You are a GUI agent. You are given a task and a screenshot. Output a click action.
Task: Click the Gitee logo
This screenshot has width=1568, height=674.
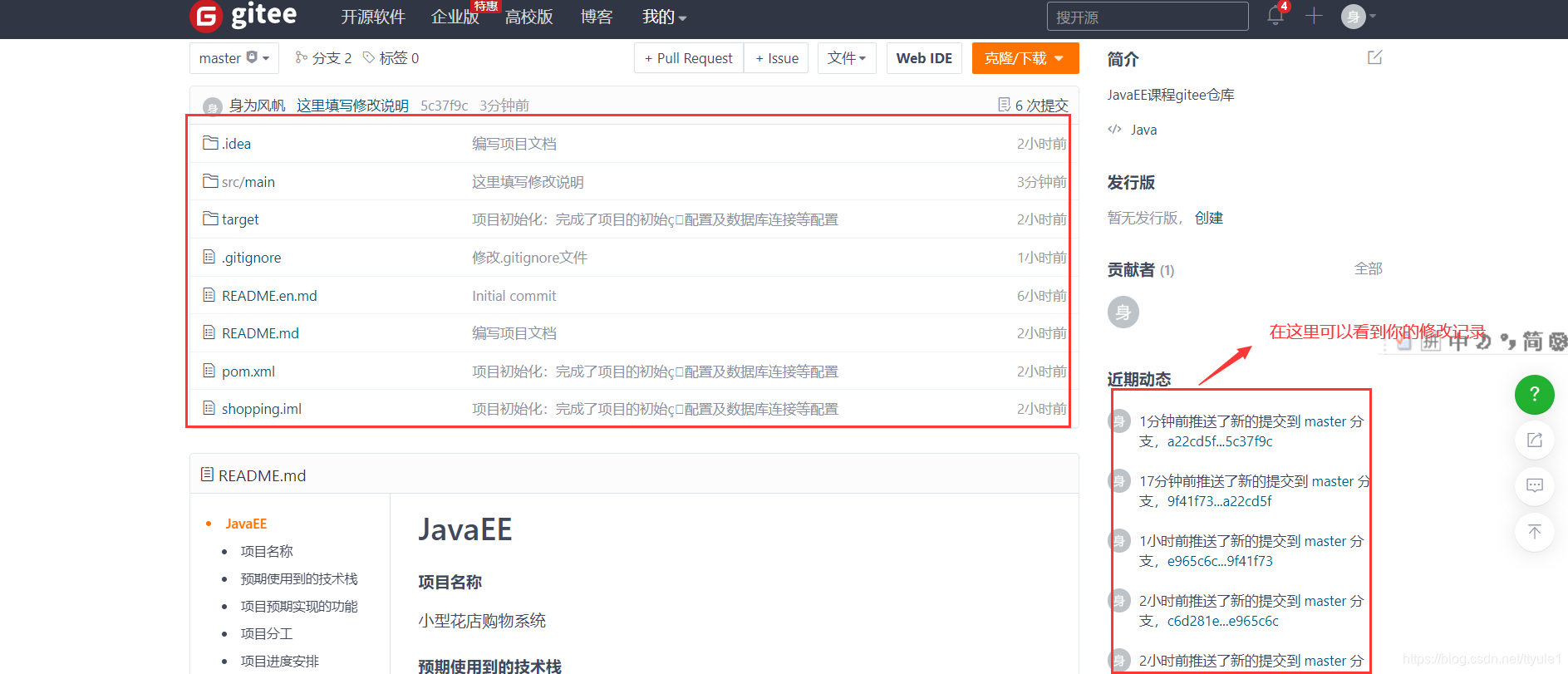coord(243,16)
